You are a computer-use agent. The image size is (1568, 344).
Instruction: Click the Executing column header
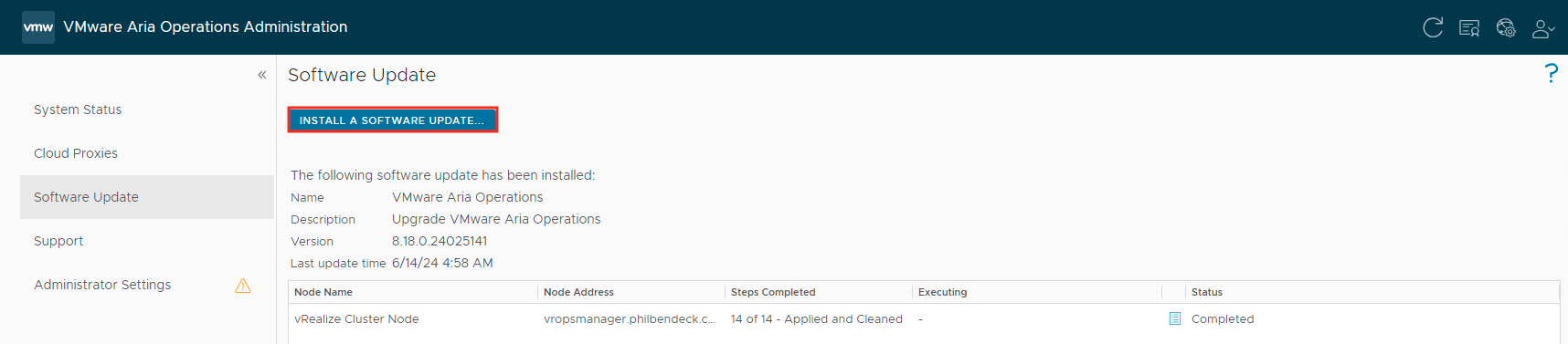click(x=1037, y=292)
